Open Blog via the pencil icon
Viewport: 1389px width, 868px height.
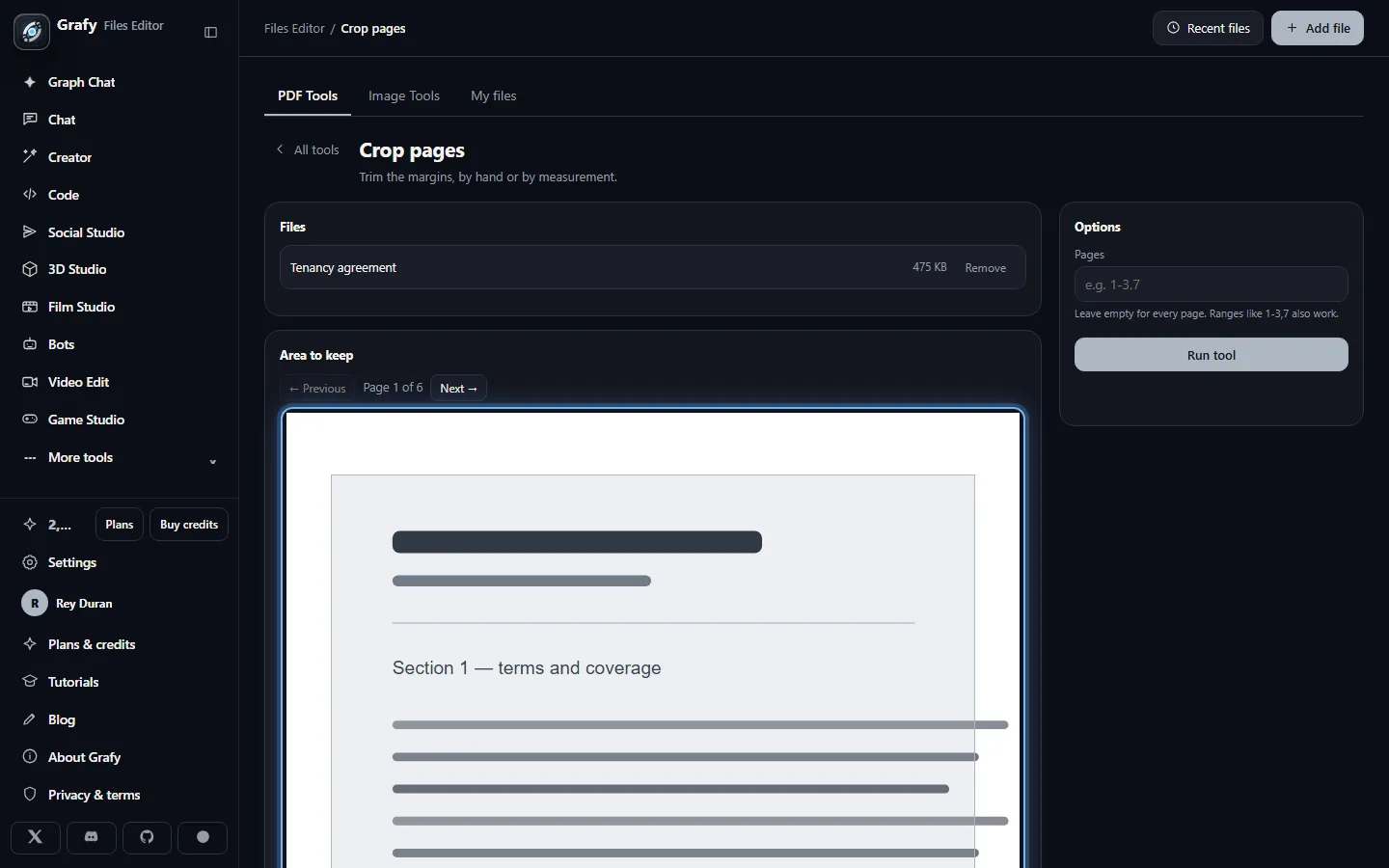pyautogui.click(x=30, y=719)
